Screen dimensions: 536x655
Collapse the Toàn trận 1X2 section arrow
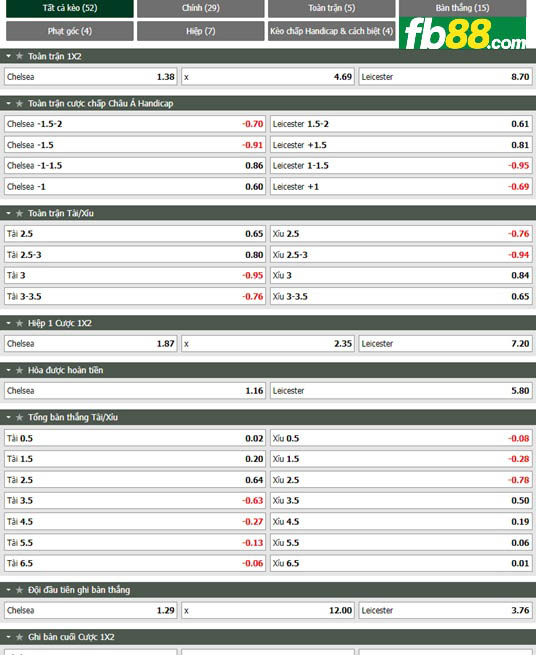(8, 56)
